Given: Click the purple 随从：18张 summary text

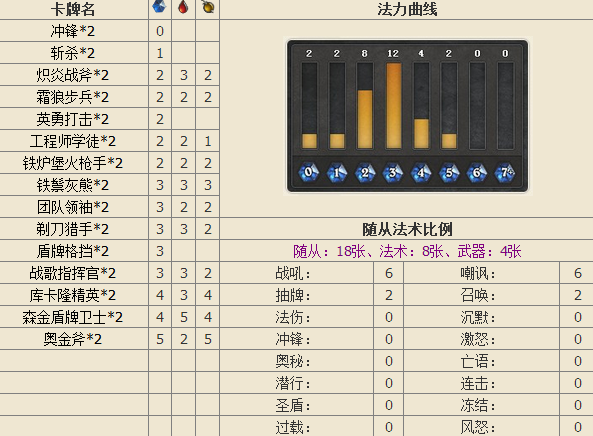Looking at the screenshot, I should click(x=321, y=251).
